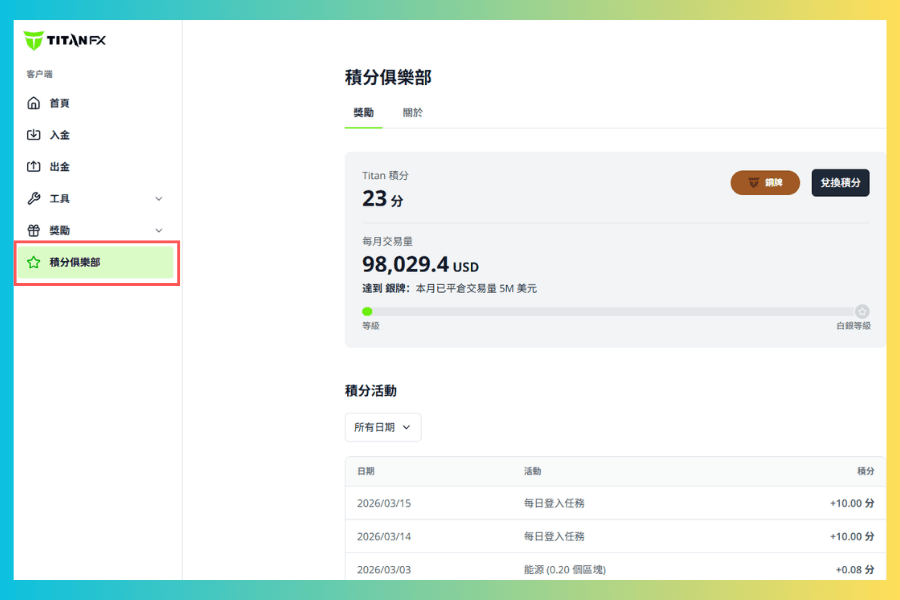Expand the 工具 sidebar section
This screenshot has width=900, height=600.
tap(158, 199)
